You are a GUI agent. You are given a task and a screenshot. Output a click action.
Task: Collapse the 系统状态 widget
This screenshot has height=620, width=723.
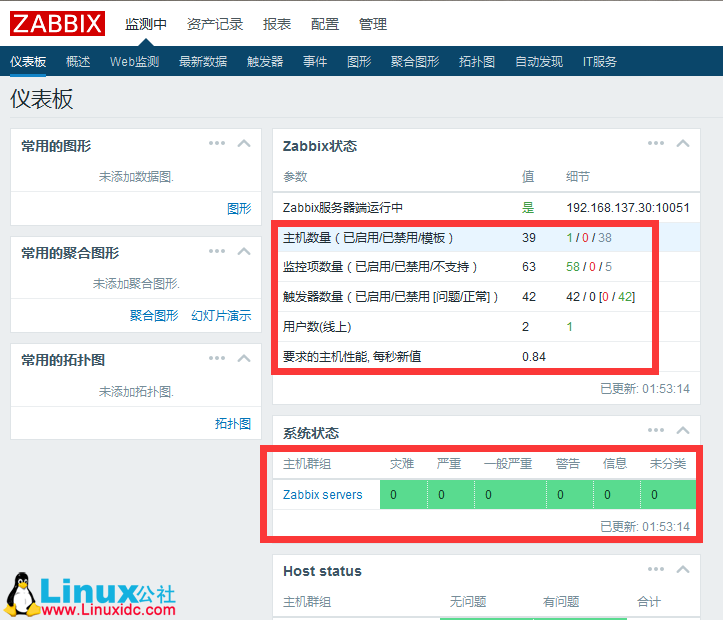683,430
